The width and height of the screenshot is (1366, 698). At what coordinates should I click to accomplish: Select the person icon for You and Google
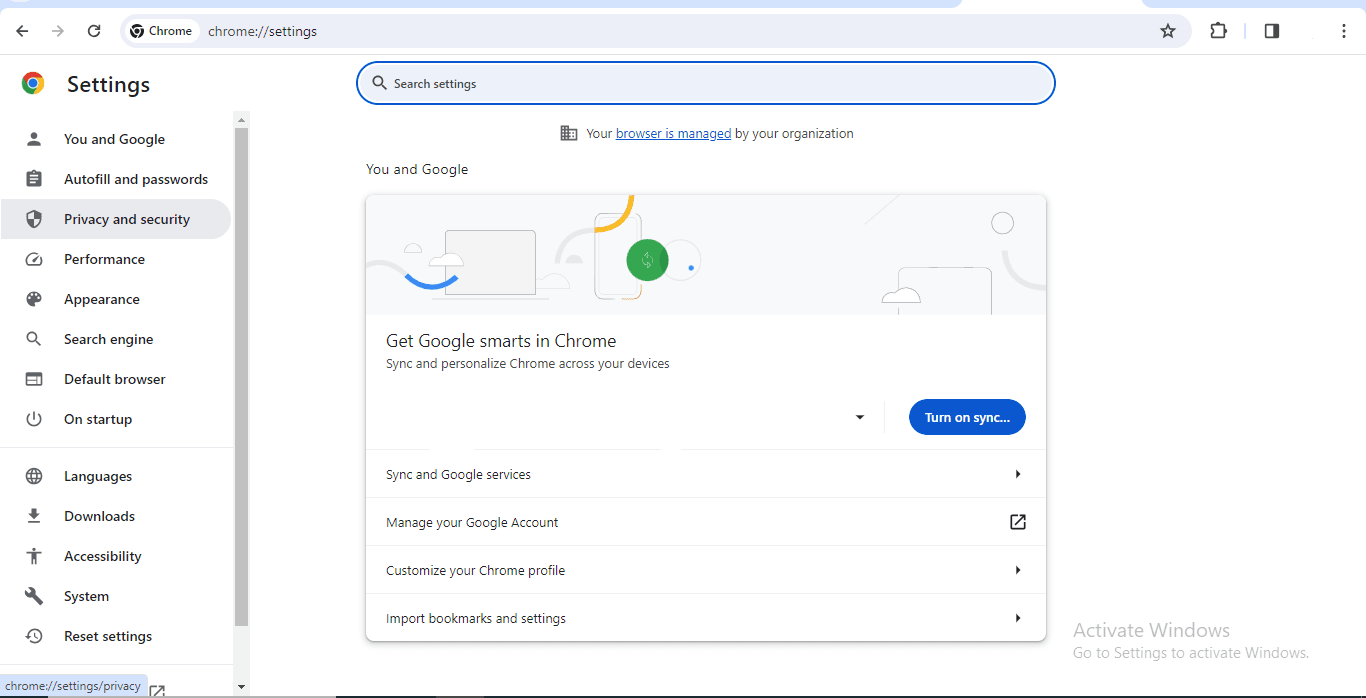(x=34, y=139)
